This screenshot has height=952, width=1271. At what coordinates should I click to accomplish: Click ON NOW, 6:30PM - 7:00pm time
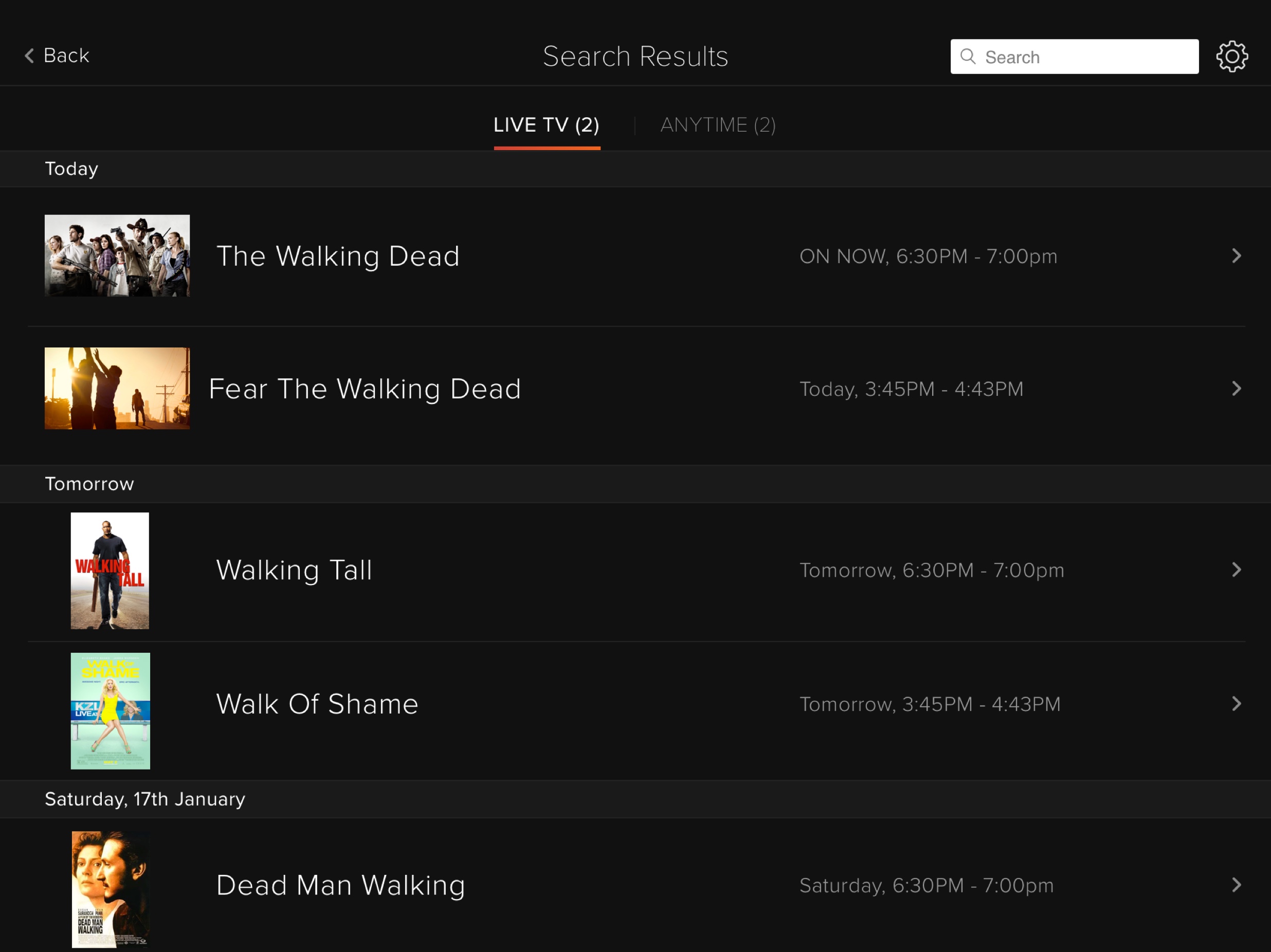point(929,257)
